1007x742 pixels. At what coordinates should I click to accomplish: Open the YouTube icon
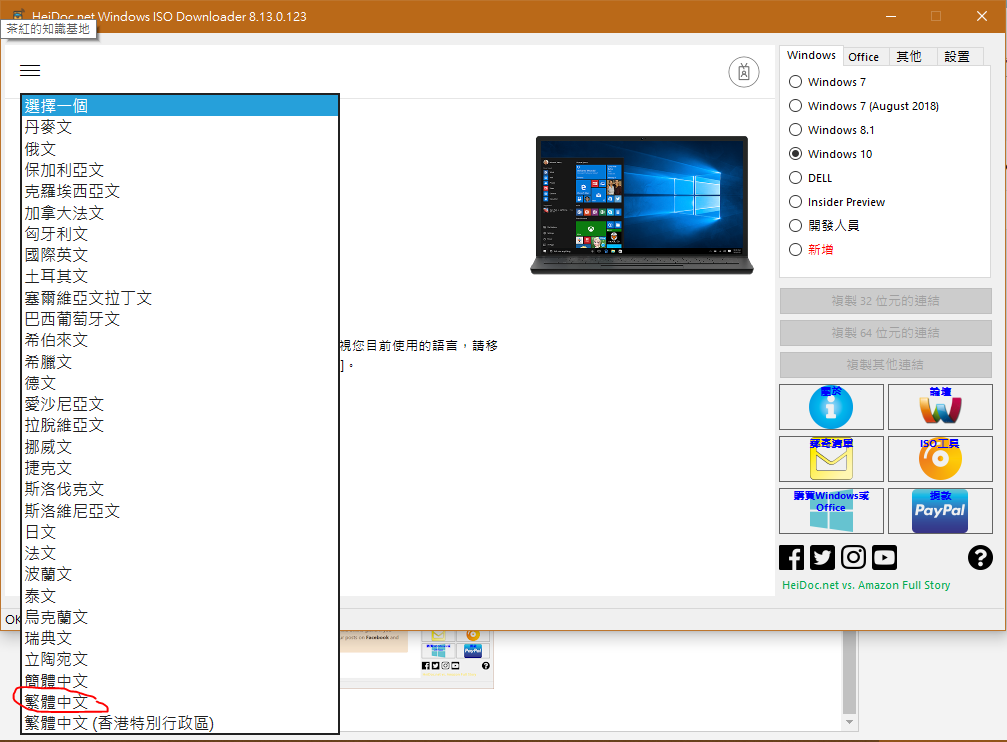click(x=884, y=558)
